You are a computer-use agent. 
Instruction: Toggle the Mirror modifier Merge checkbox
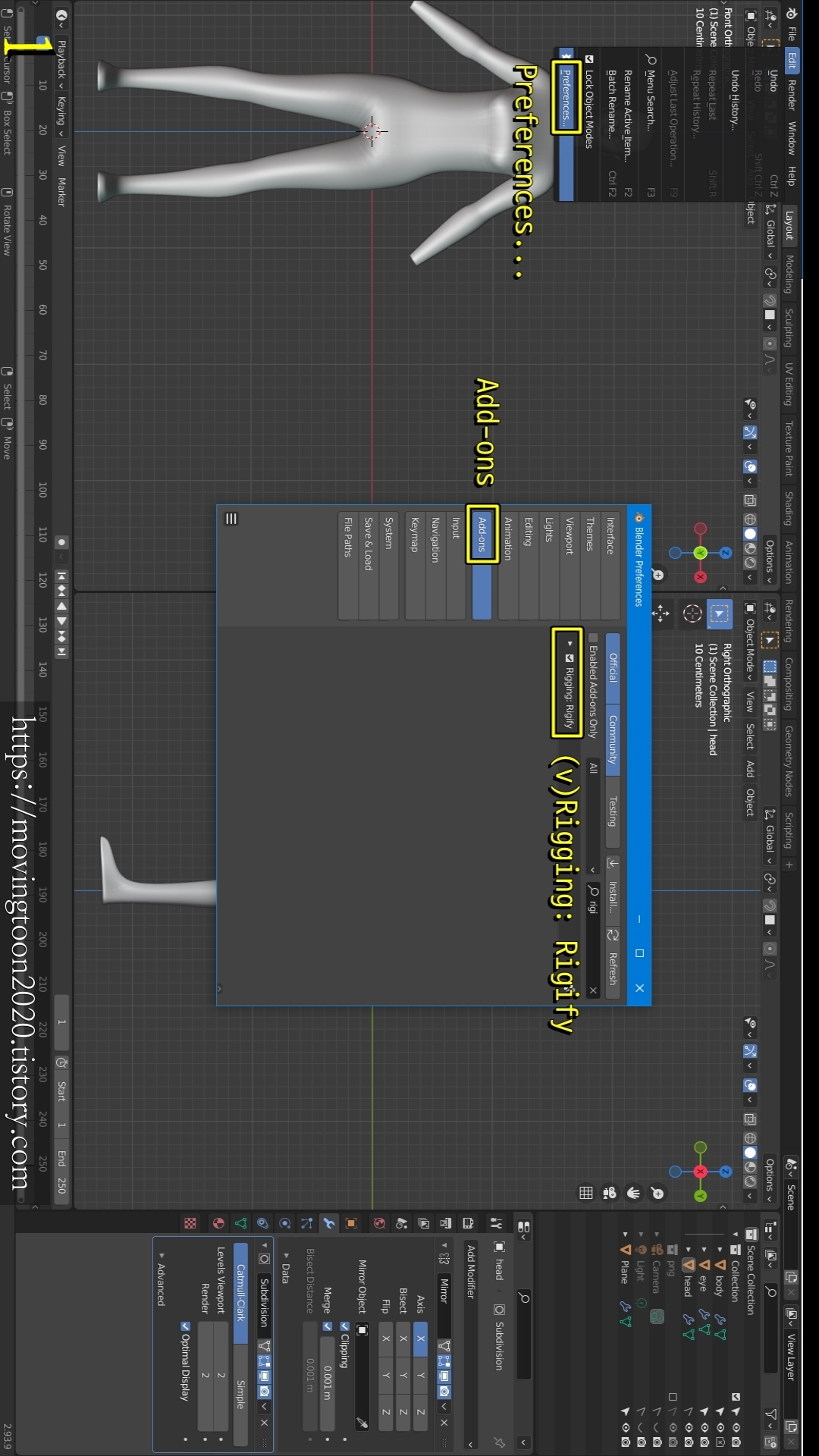327,1326
